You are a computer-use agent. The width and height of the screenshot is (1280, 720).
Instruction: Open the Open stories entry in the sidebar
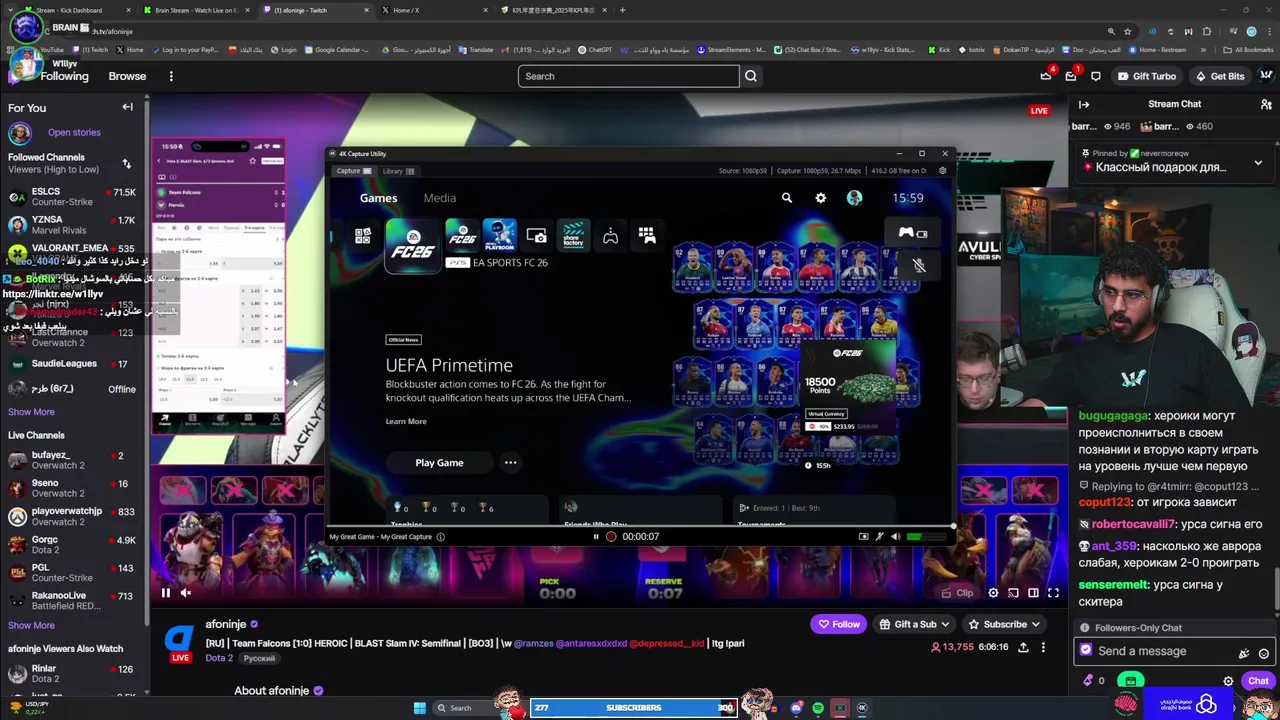click(x=74, y=133)
